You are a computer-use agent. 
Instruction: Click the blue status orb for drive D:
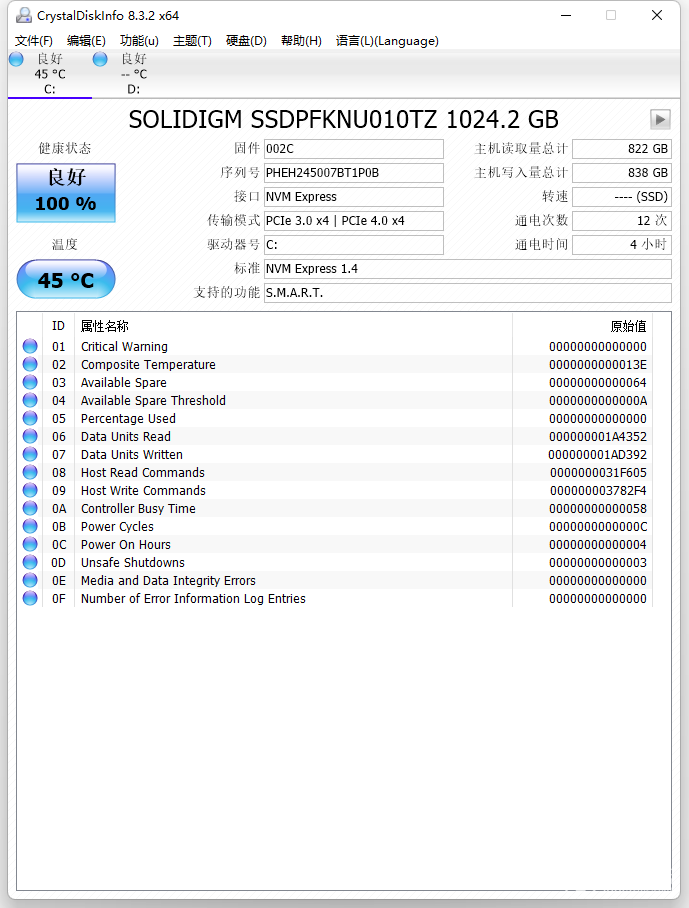100,59
